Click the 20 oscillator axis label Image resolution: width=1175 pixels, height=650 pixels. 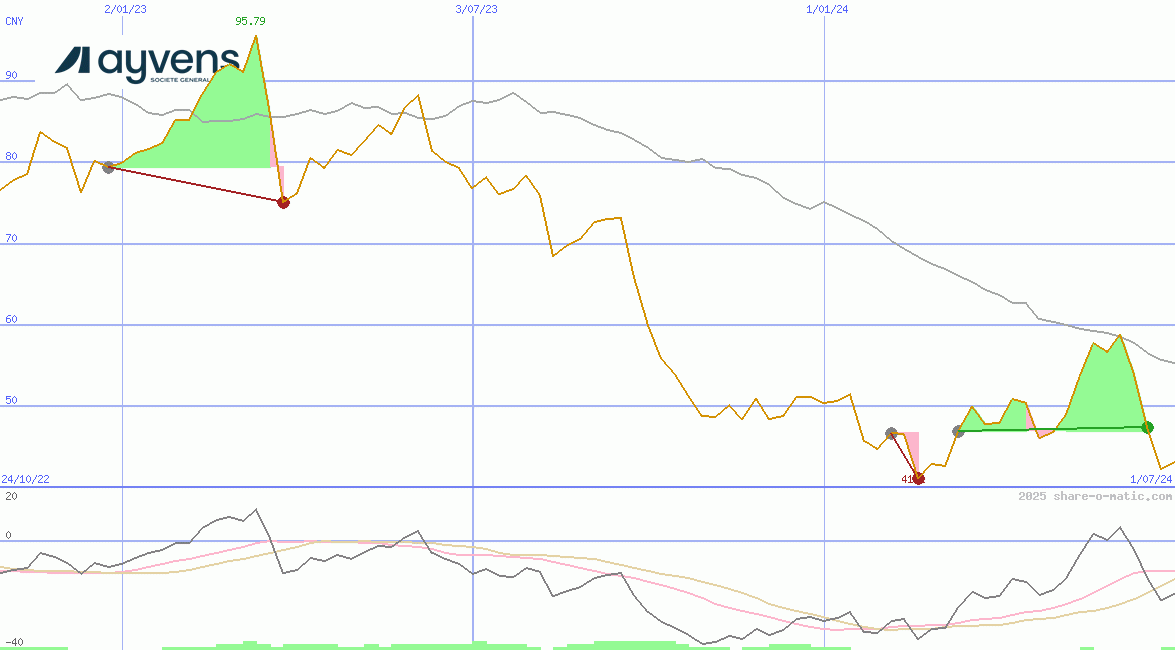(x=11, y=496)
